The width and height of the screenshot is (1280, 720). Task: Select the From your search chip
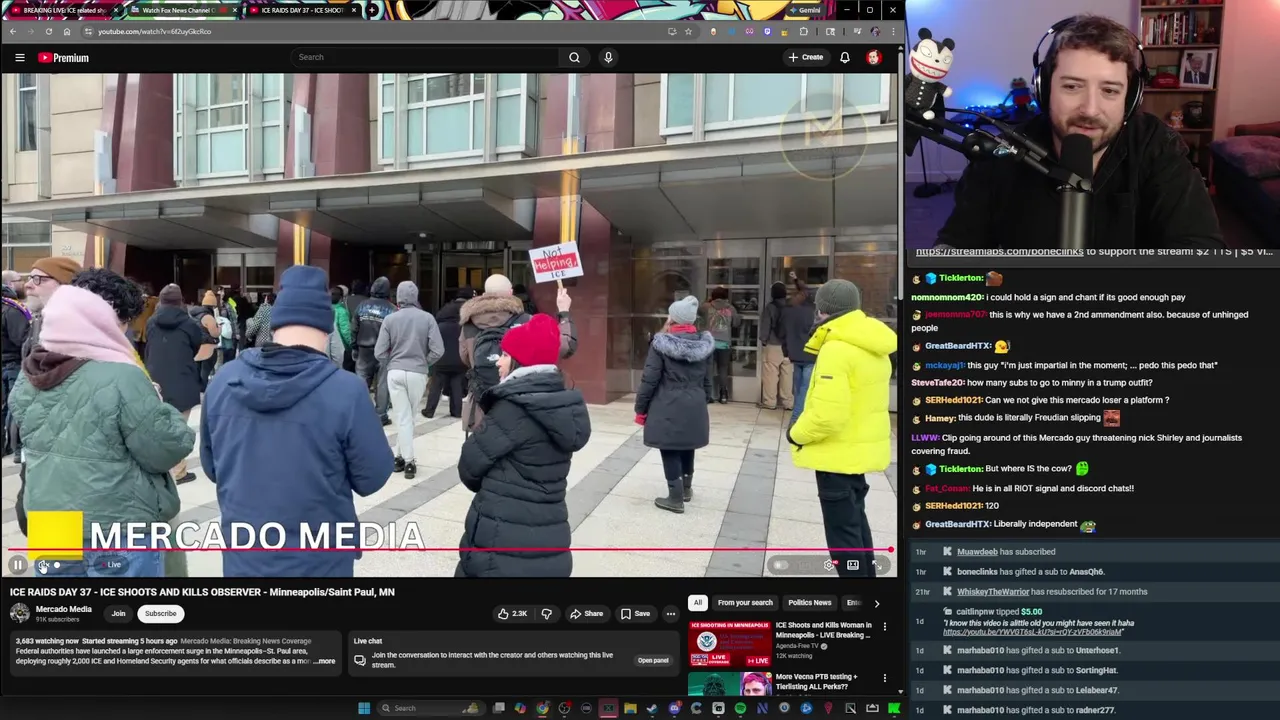coord(745,603)
